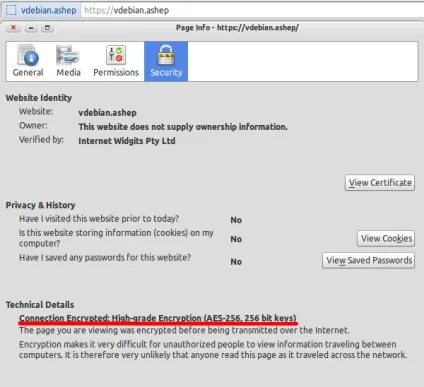This screenshot has height=387, width=424.
Task: Click the "Encryption makes it very difficult" paragraph
Action: pos(213,349)
